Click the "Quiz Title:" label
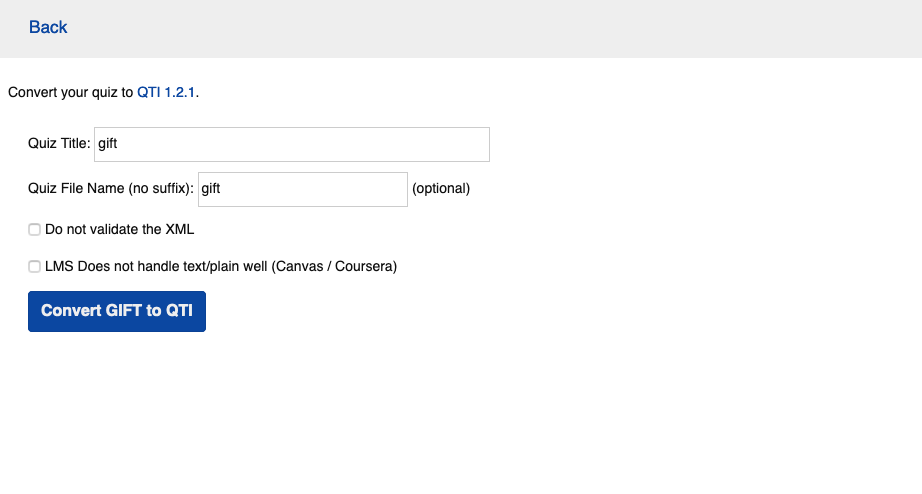922x494 pixels. click(59, 144)
